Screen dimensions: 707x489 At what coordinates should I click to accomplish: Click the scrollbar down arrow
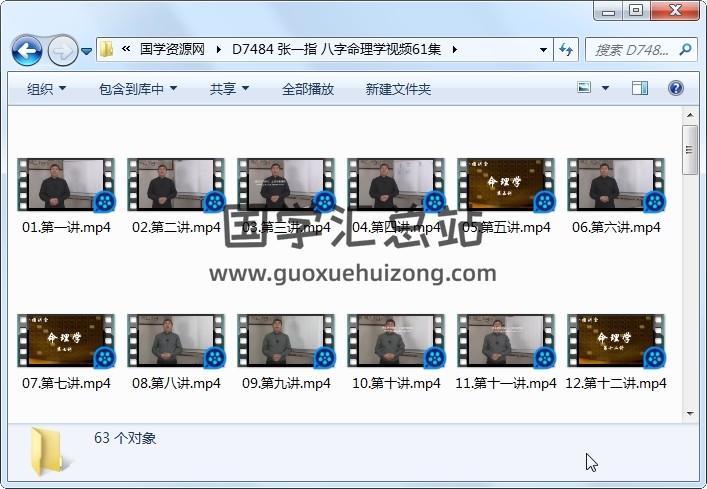(690, 413)
